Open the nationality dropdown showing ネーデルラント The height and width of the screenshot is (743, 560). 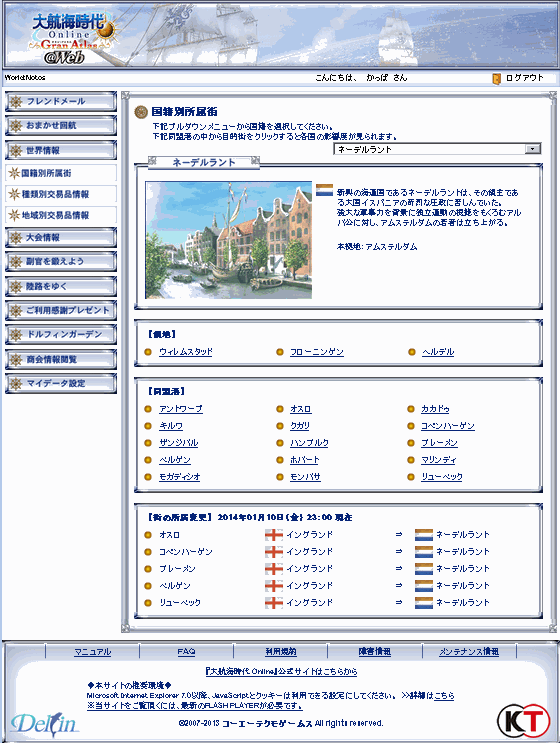437,149
